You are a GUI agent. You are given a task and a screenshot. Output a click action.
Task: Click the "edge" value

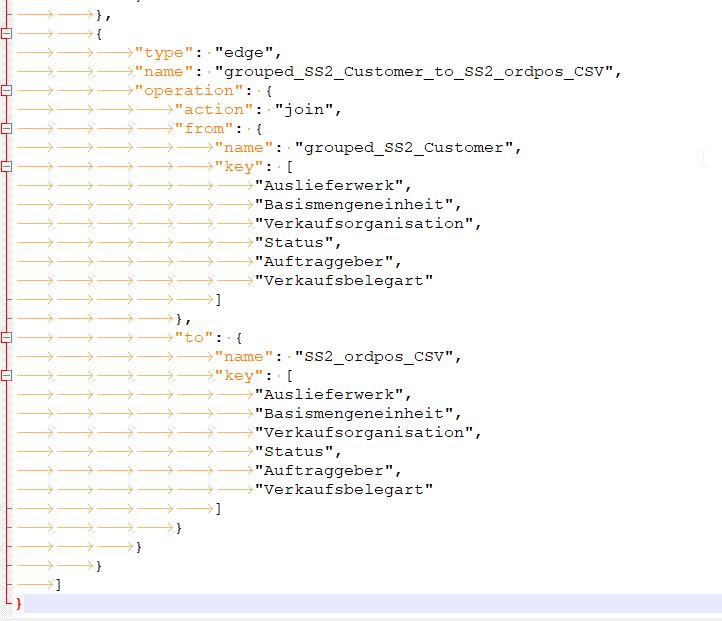(244, 53)
